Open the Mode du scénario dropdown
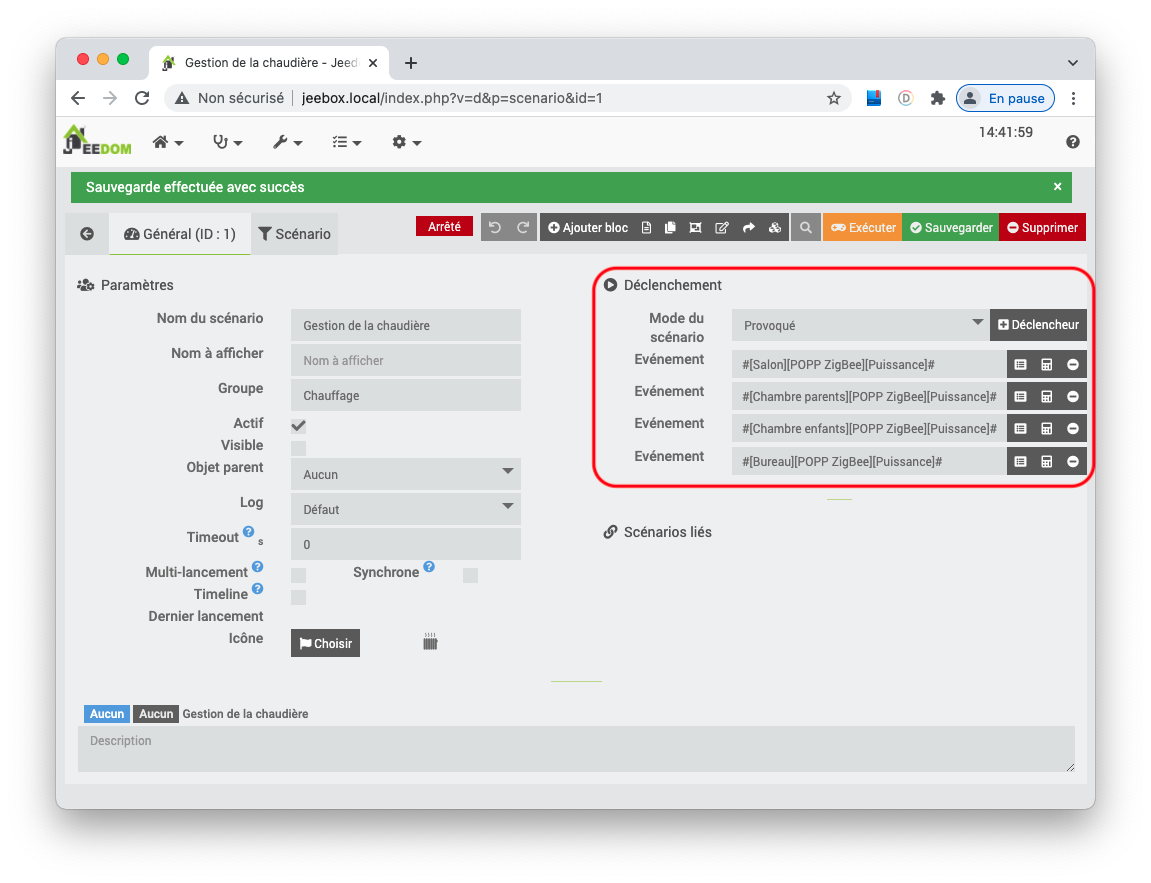 859,325
